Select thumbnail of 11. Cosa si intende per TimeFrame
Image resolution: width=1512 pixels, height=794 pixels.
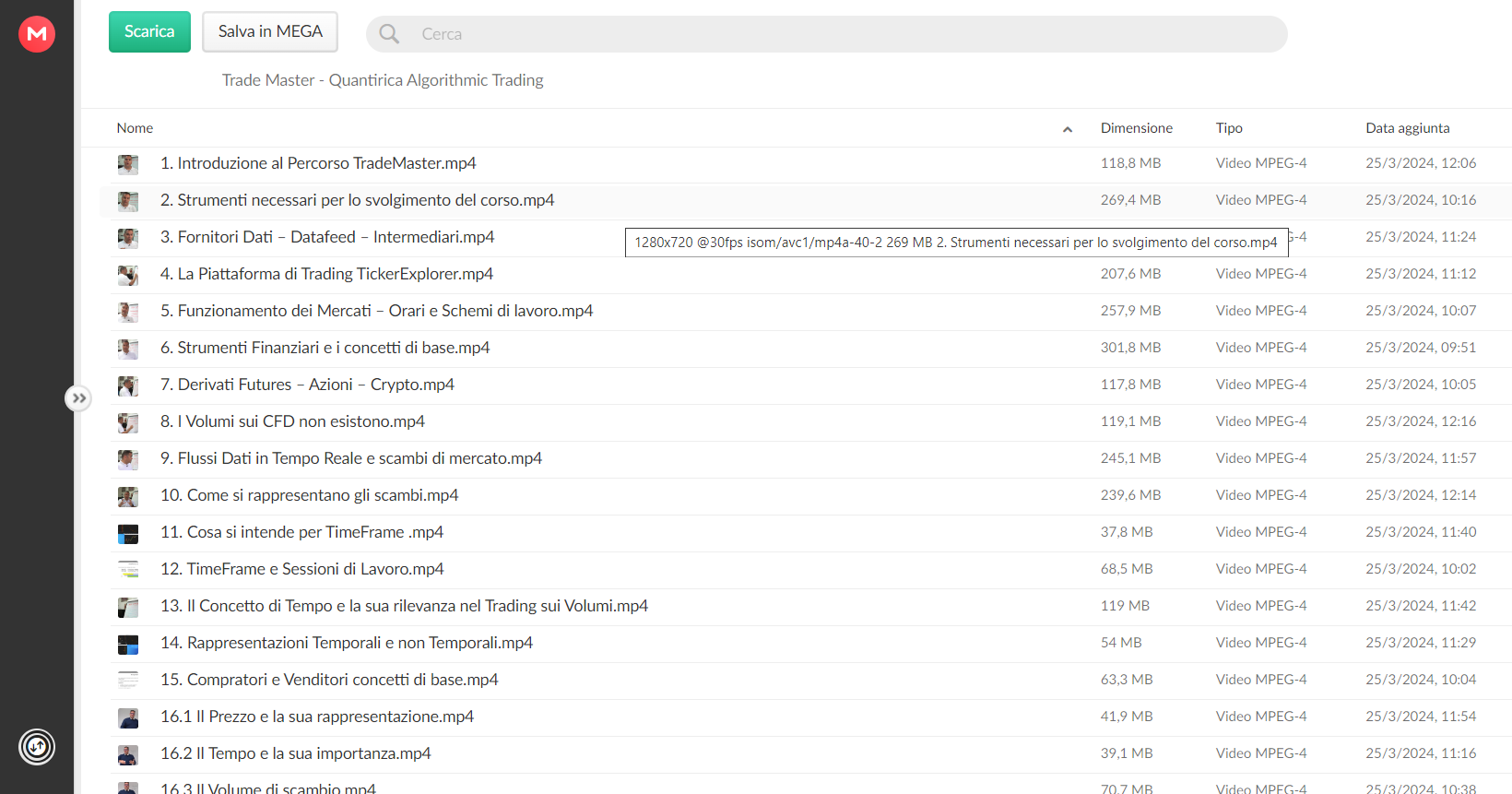[x=128, y=533]
